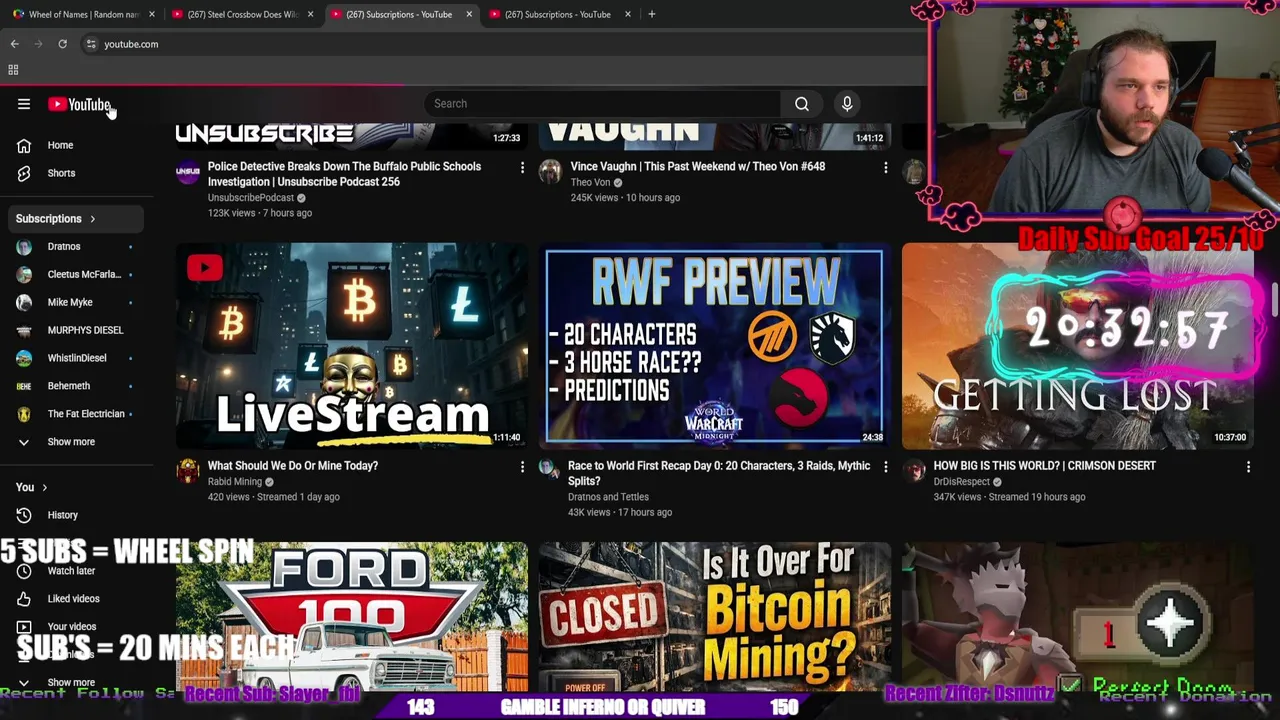This screenshot has width=1280, height=720.
Task: Click the Bitcoin Mining thumbnail
Action: [714, 617]
